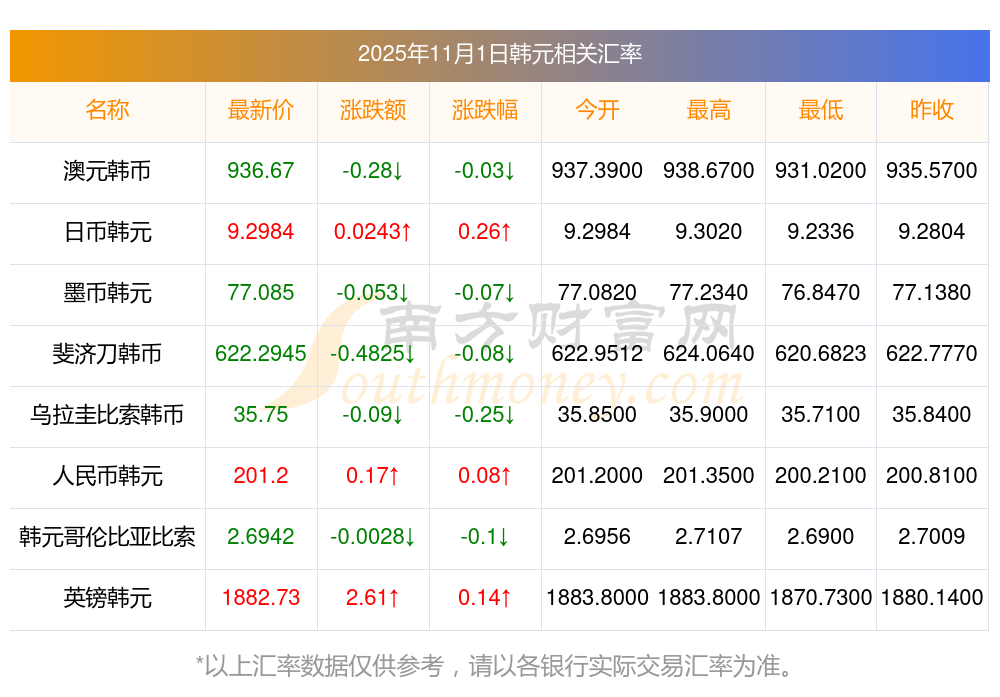Click the 斐济刀韩币 row name
Image resolution: width=1000 pixels, height=697 pixels.
[107, 354]
